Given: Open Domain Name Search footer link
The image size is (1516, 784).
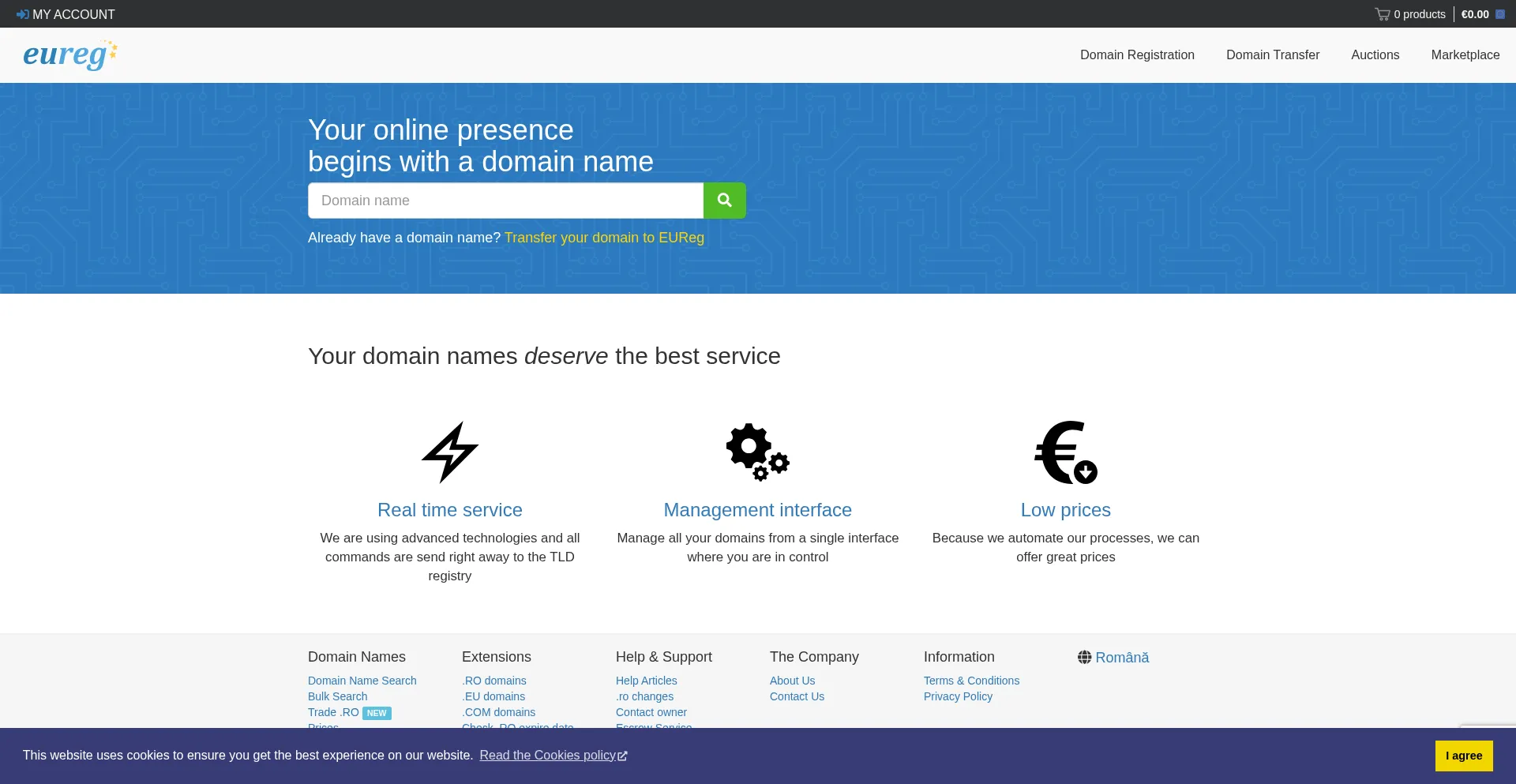Looking at the screenshot, I should (362, 681).
